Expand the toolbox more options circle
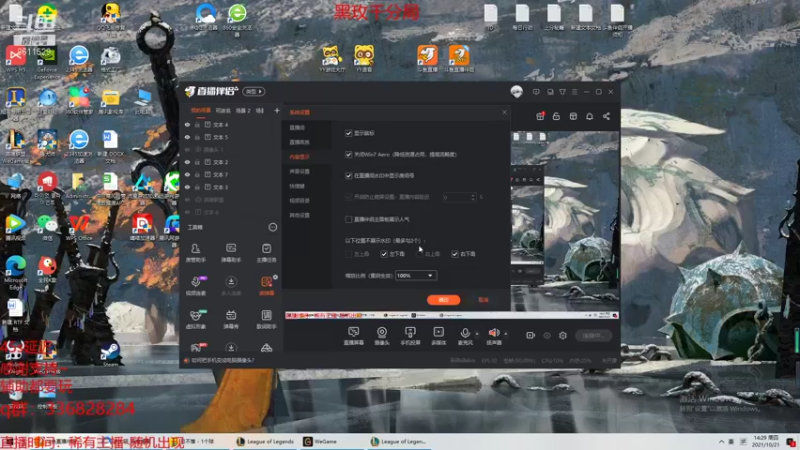Image resolution: width=800 pixels, height=450 pixels. coord(273,227)
